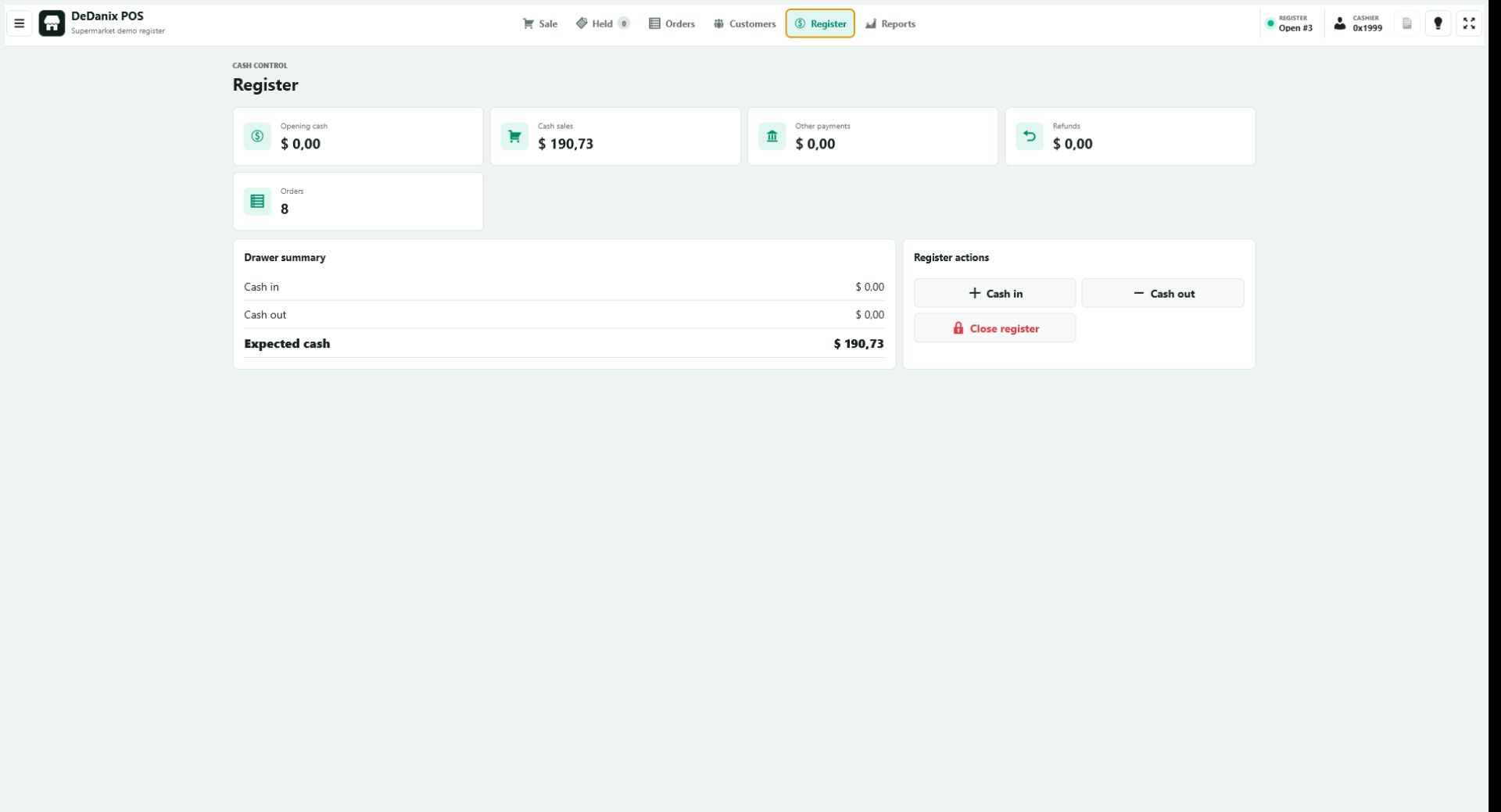Click the Expected cash total $ 190,73
Viewport: 1501px width, 812px height.
coord(858,344)
